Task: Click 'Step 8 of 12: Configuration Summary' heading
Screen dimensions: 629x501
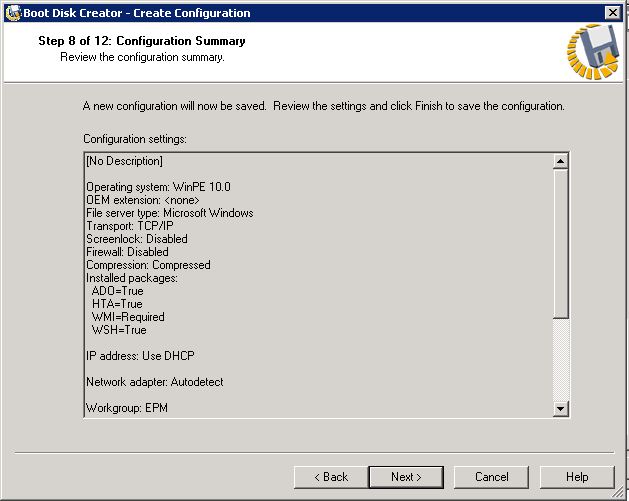Action: pos(142,41)
